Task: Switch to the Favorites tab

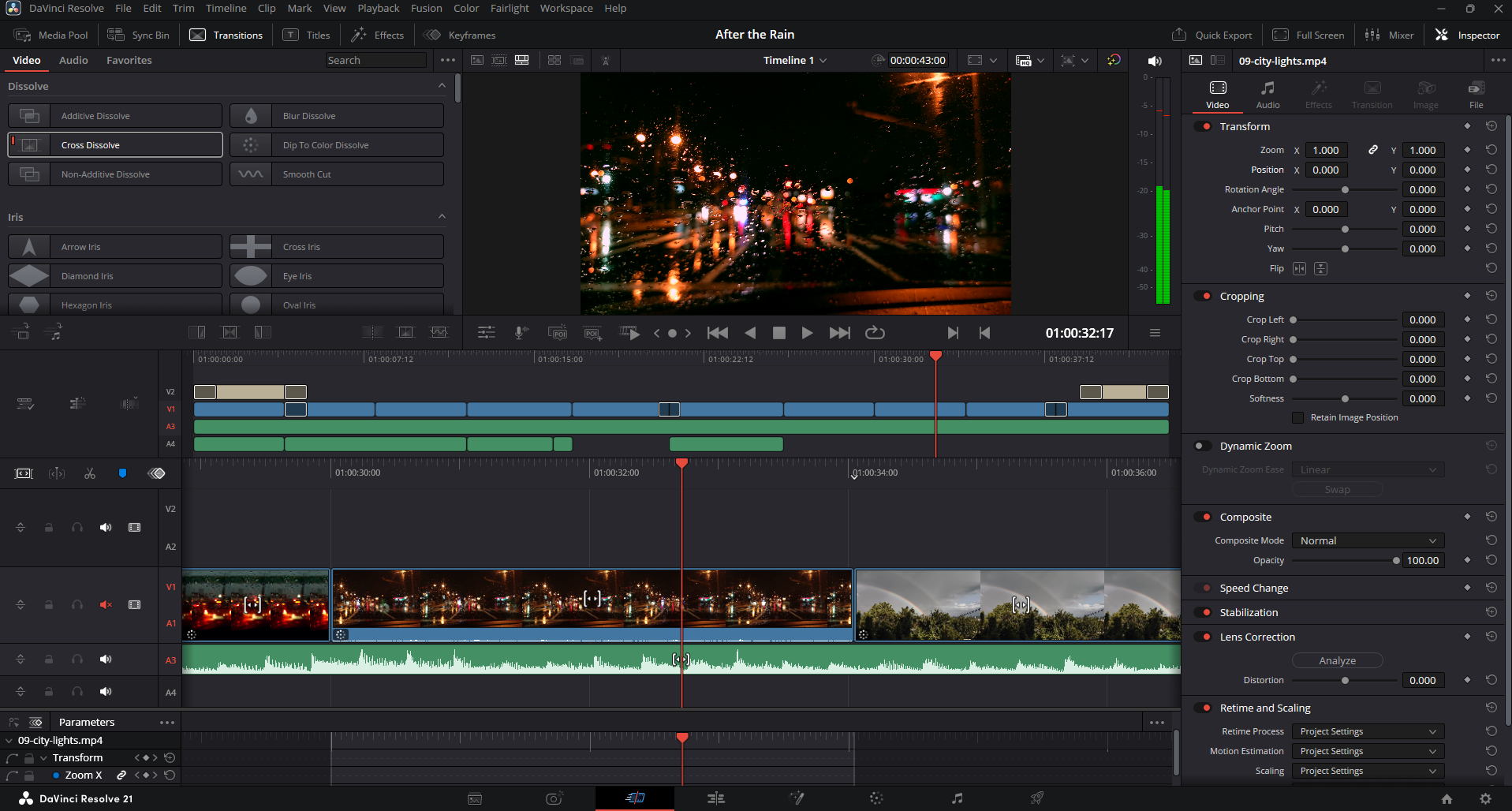Action: click(x=129, y=60)
